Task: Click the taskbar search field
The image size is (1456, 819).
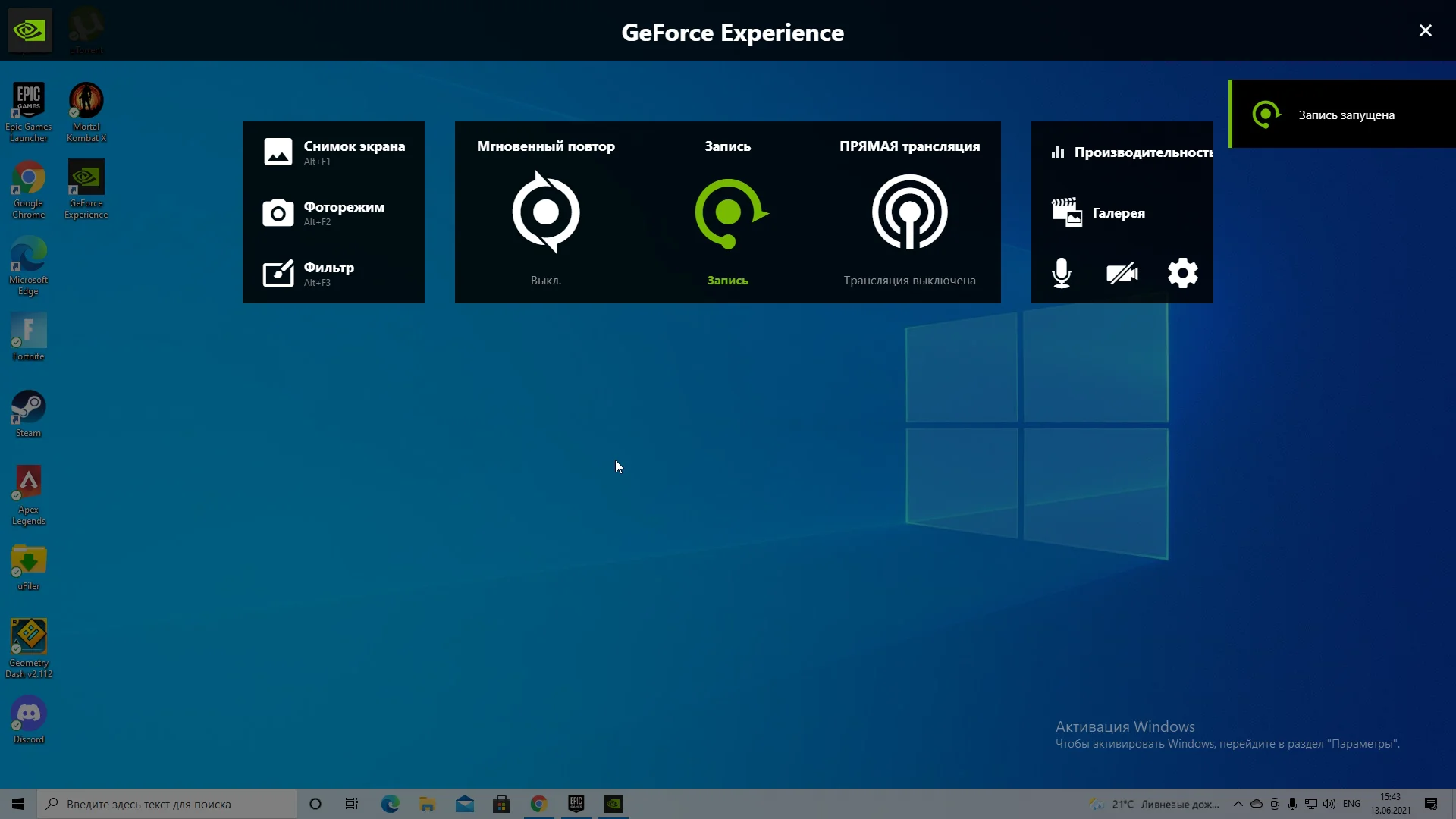Action: [167, 804]
